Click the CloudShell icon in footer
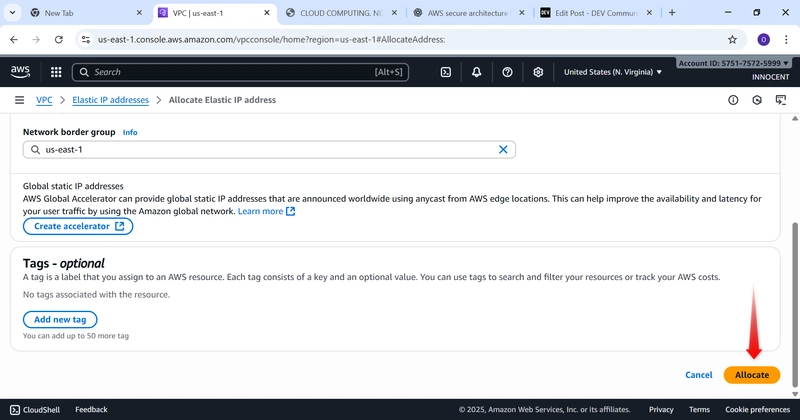Image resolution: width=800 pixels, height=420 pixels. pos(15,410)
